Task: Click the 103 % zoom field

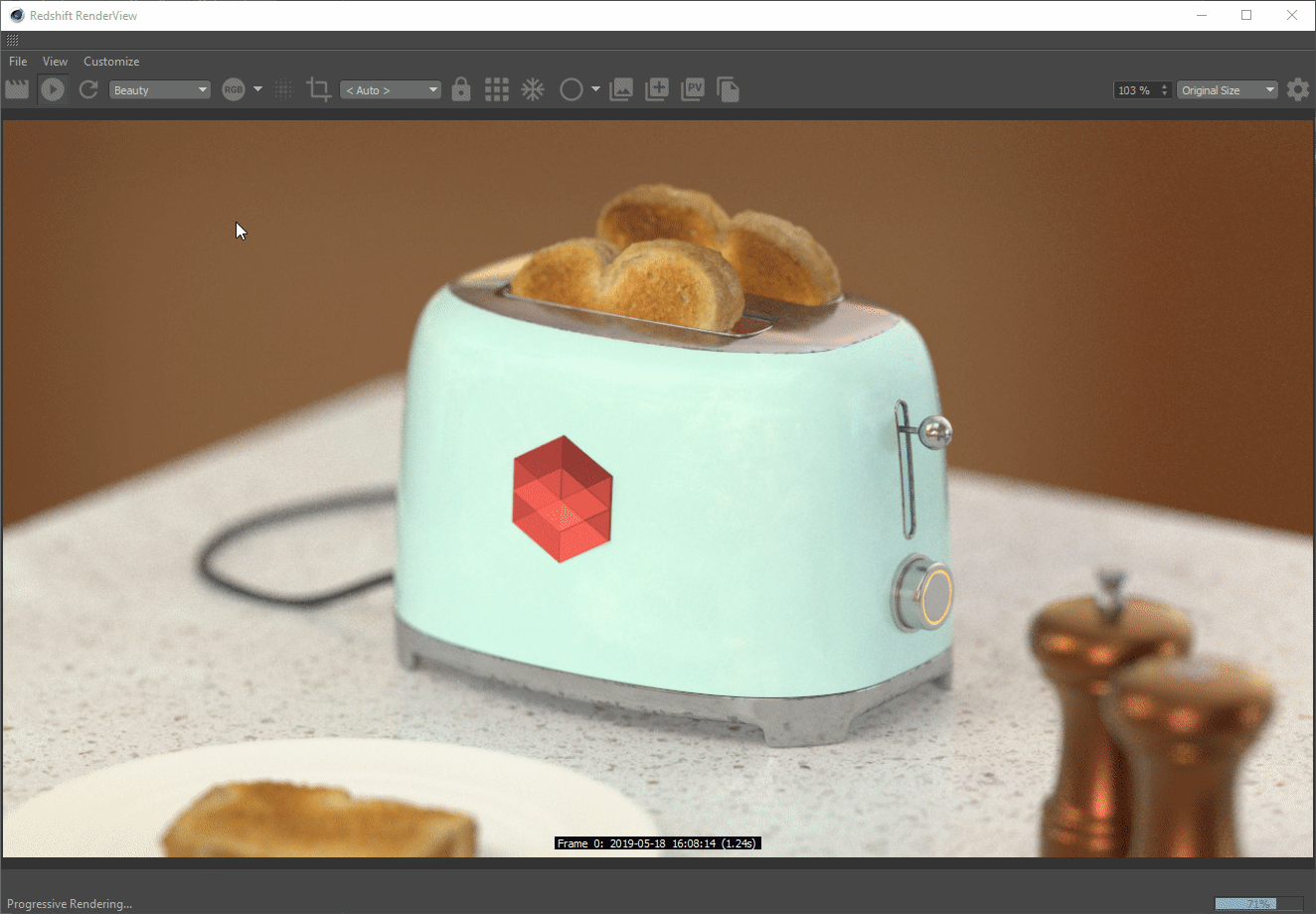Action: 1136,89
